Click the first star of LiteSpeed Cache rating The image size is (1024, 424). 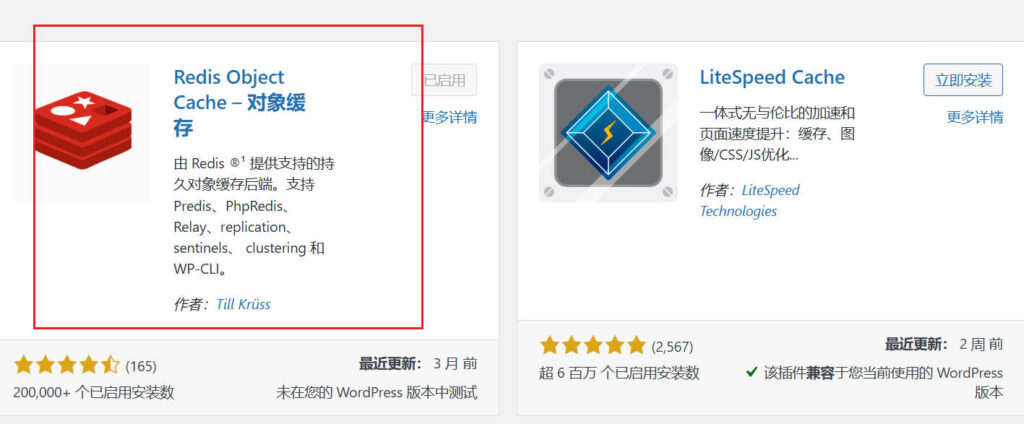coord(550,345)
